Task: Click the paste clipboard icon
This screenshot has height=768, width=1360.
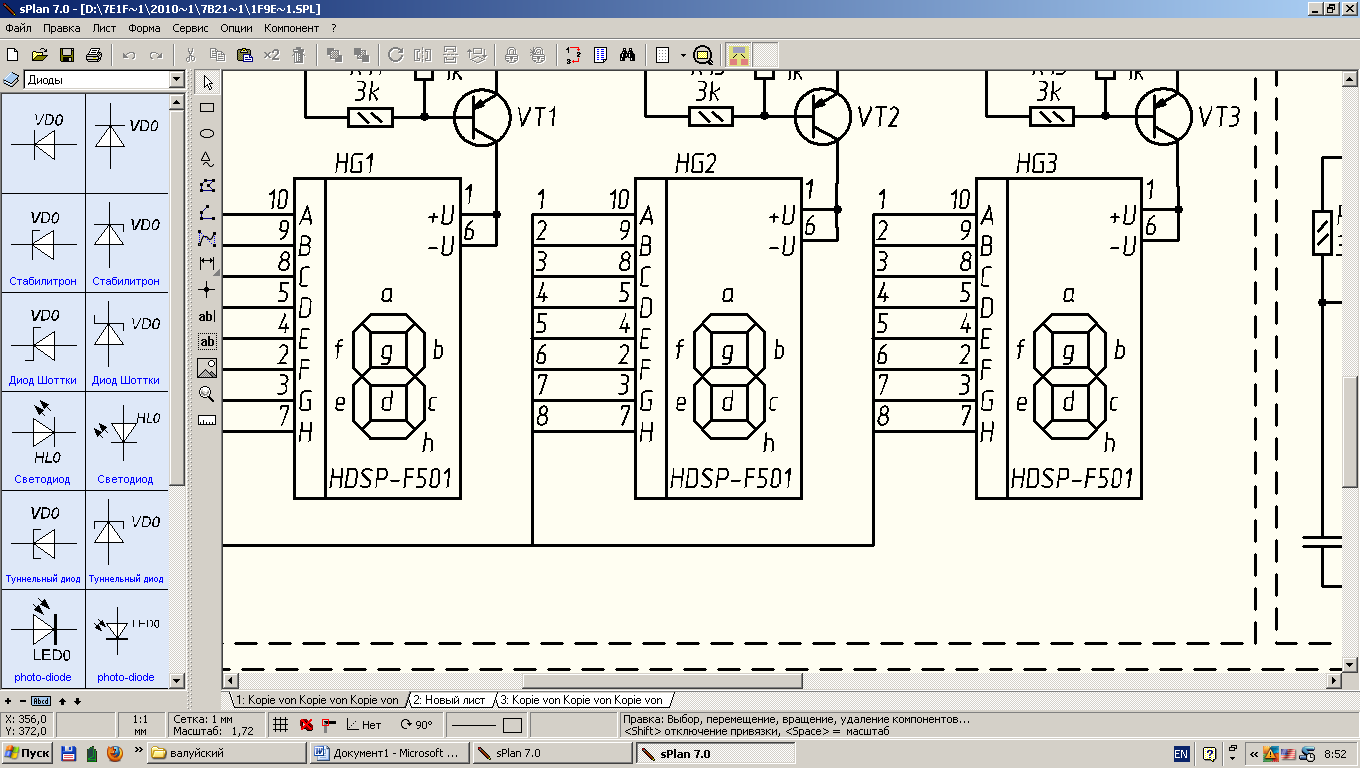Action: [244, 55]
